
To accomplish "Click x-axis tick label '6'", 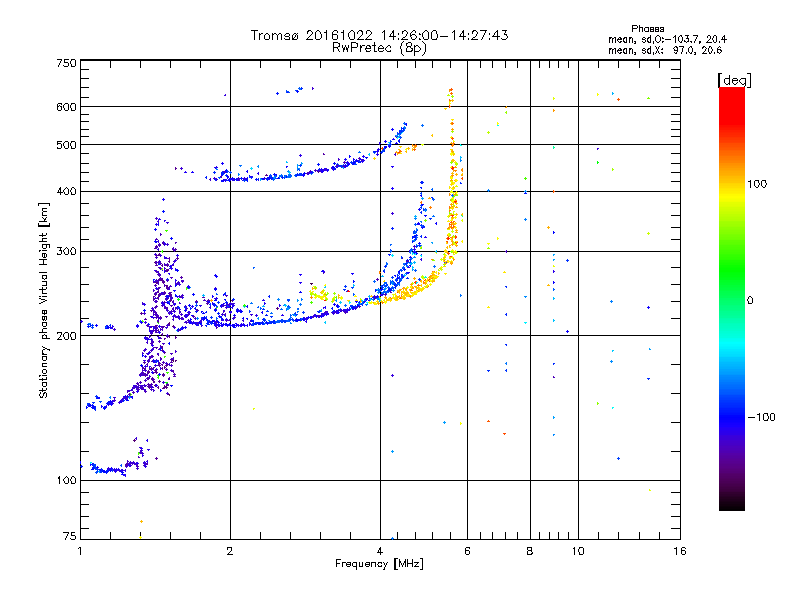I will click(467, 551).
